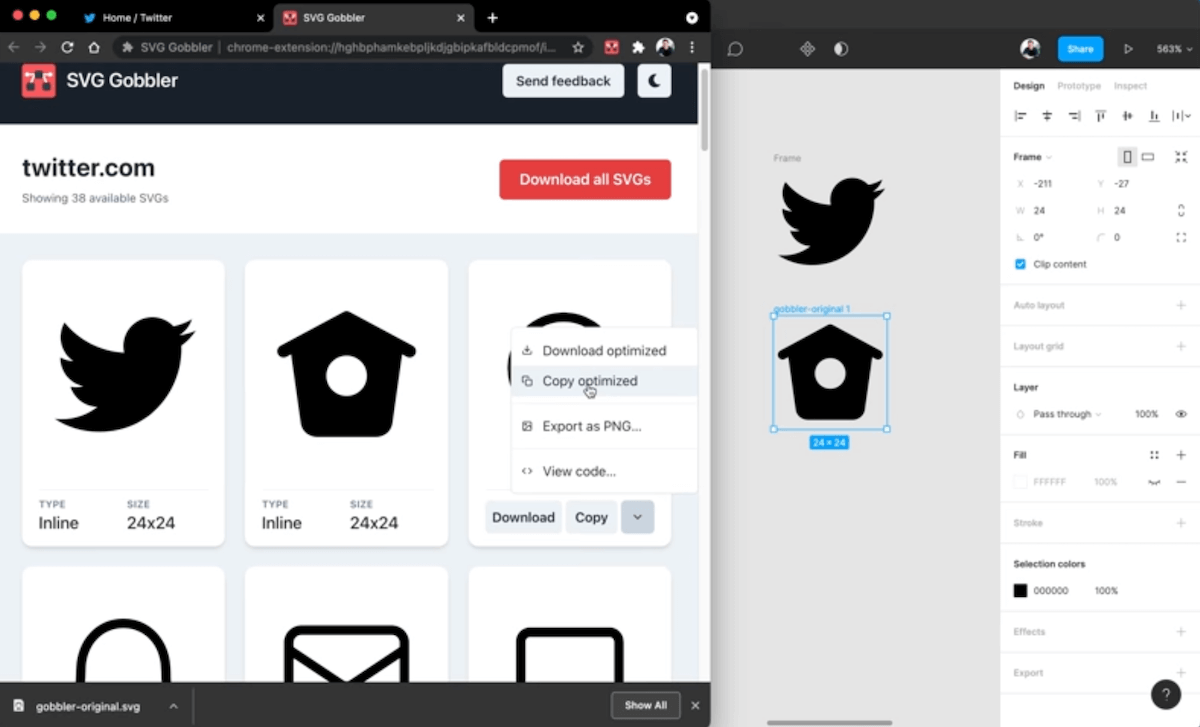Viewport: 1200px width, 727px height.
Task: Open Pass through blend mode dropdown
Action: 1067,414
